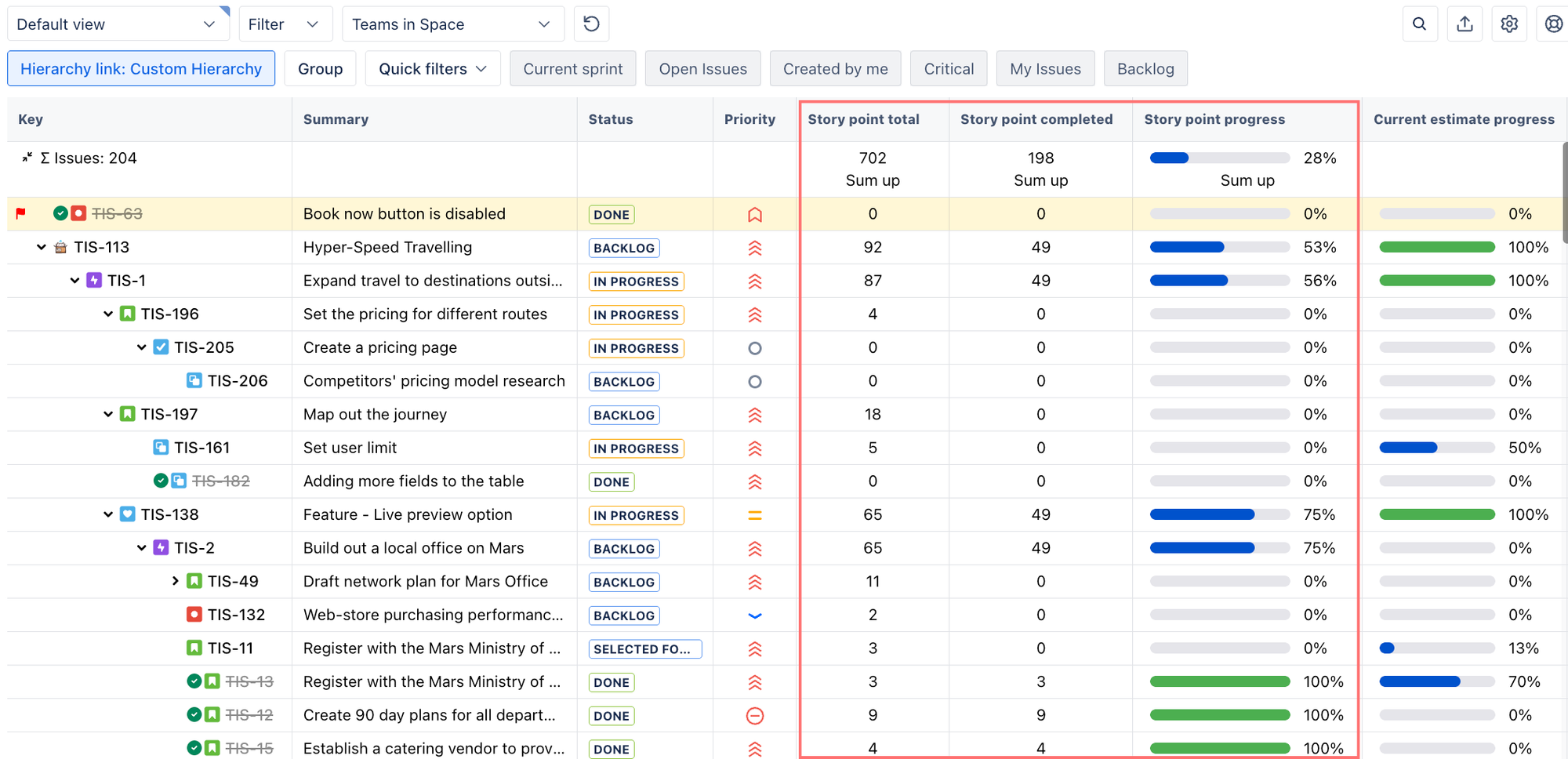The height and width of the screenshot is (759, 1568).
Task: Click the refresh reload icon
Action: click(x=592, y=24)
